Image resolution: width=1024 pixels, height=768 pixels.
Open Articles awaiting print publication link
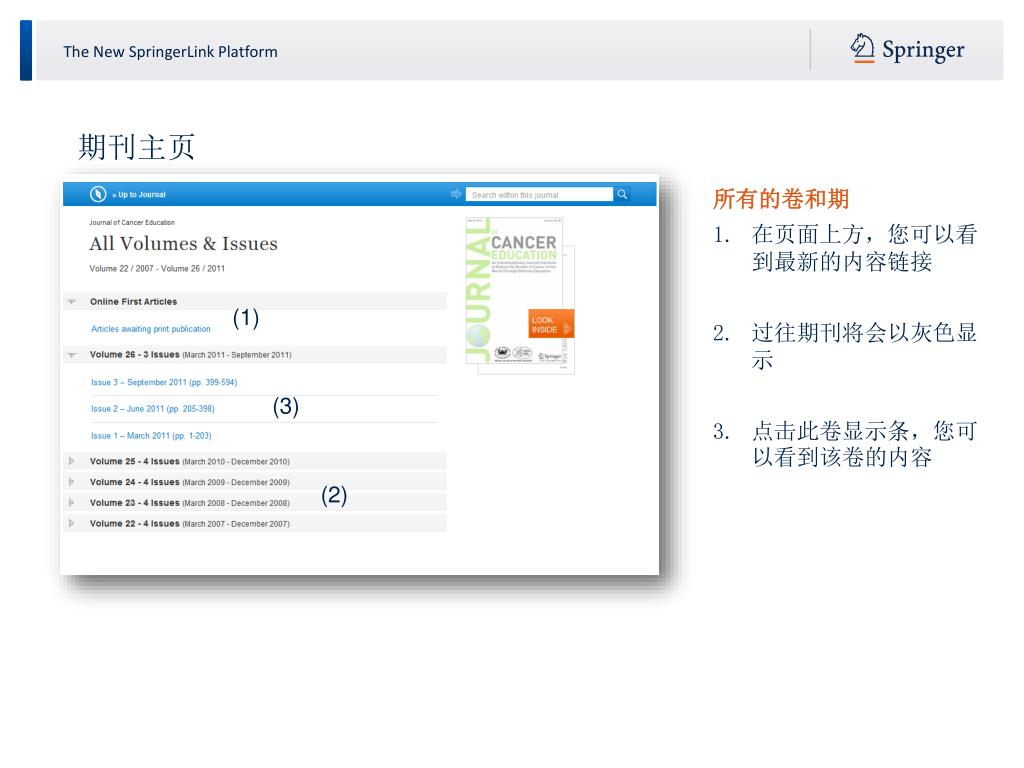point(151,329)
